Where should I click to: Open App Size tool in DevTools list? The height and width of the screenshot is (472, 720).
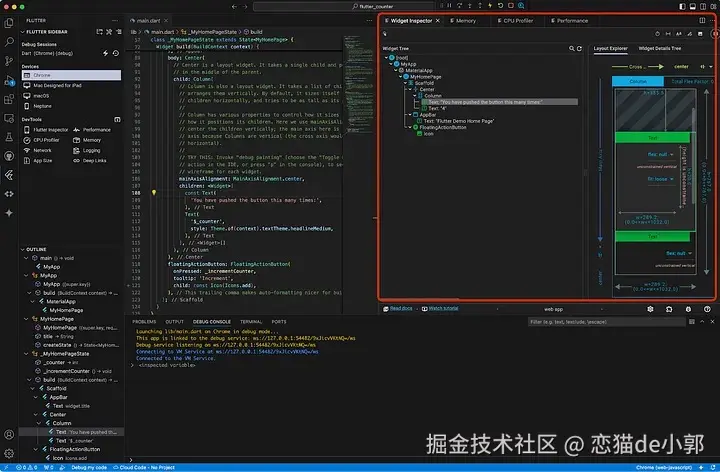(x=38, y=161)
